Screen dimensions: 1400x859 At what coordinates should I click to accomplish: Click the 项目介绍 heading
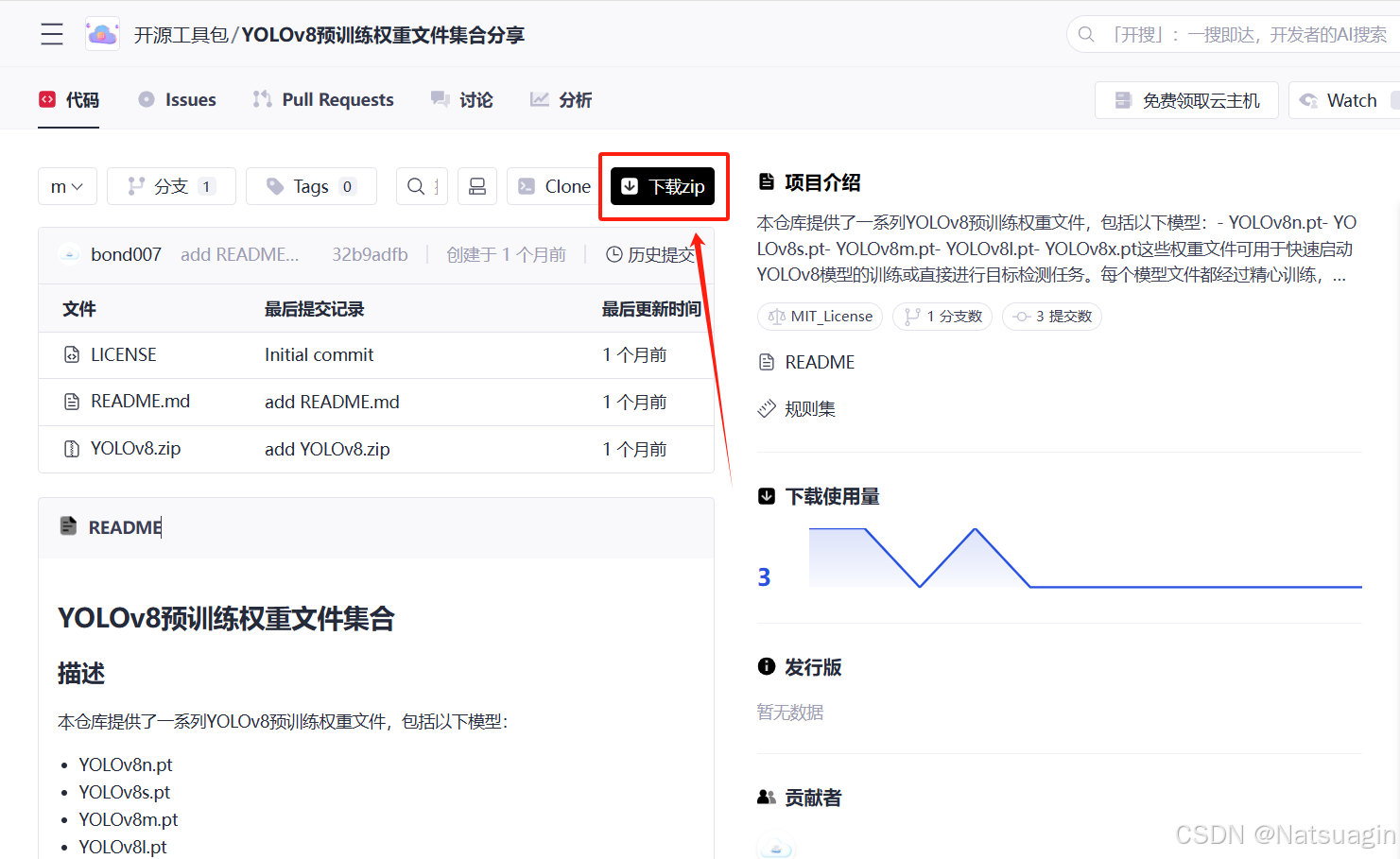tap(822, 182)
